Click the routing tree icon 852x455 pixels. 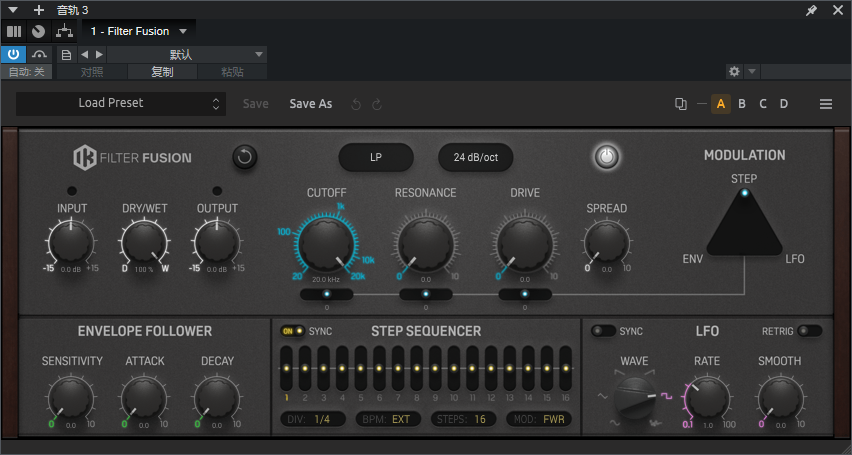pos(65,32)
